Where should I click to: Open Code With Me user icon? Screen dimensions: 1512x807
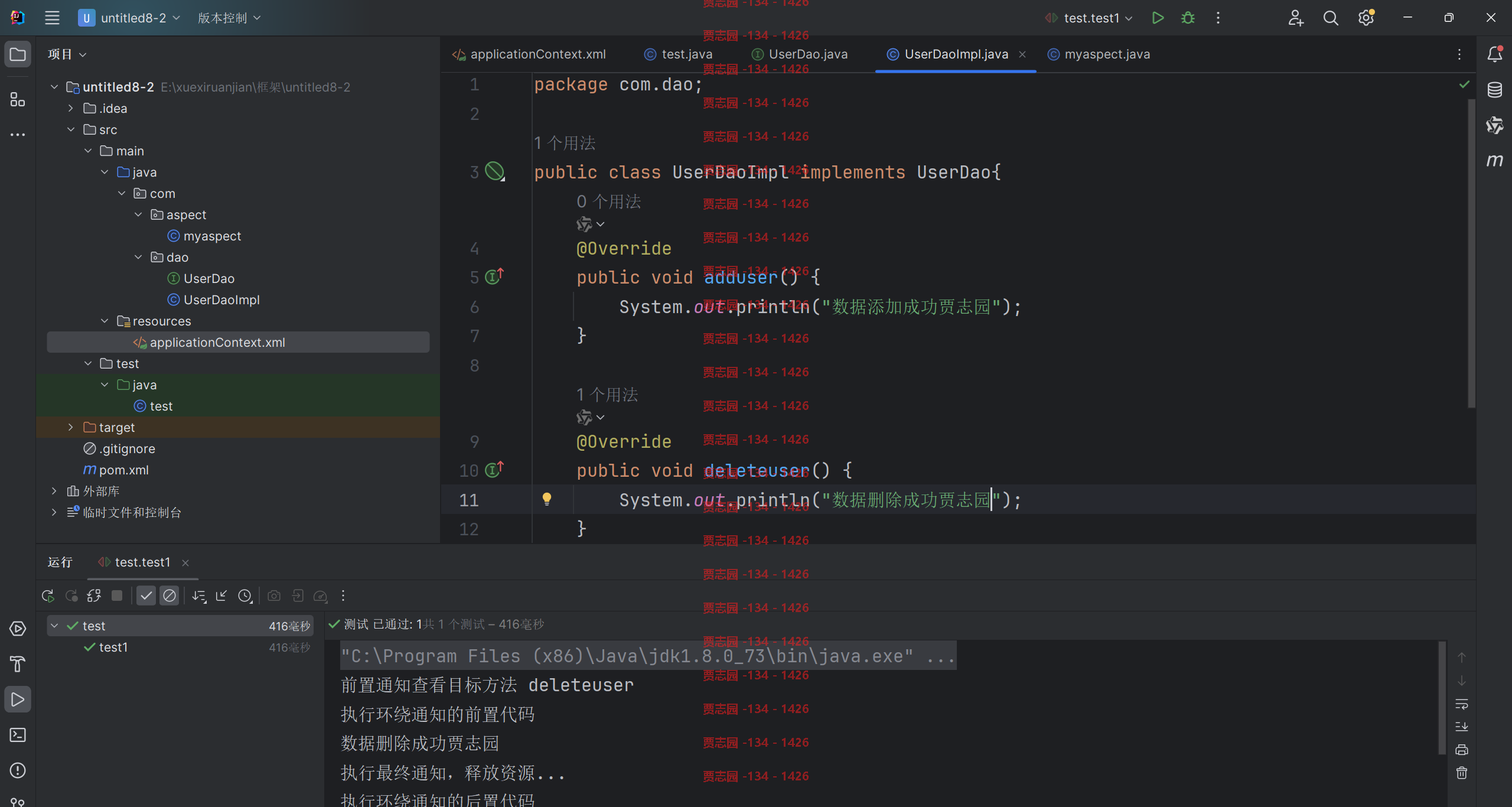[x=1295, y=18]
